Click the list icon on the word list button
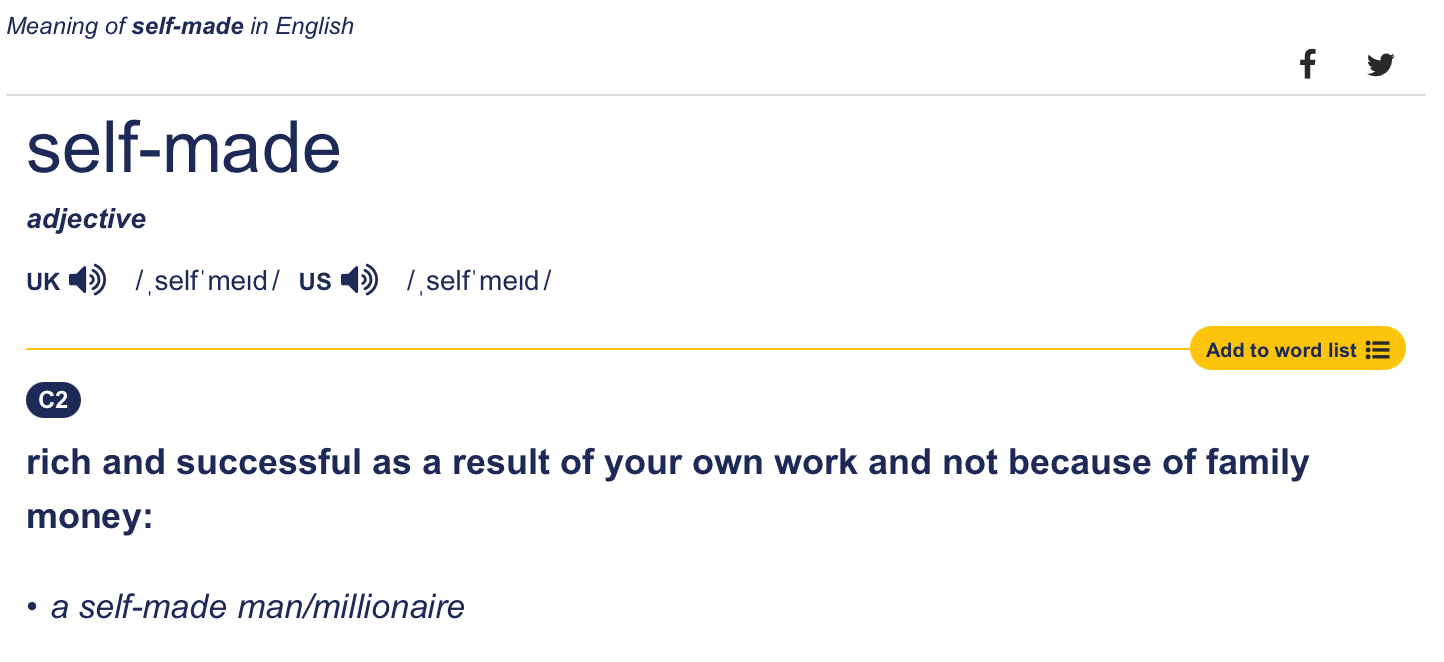Viewport: 1444px width, 662px height. 1378,350
